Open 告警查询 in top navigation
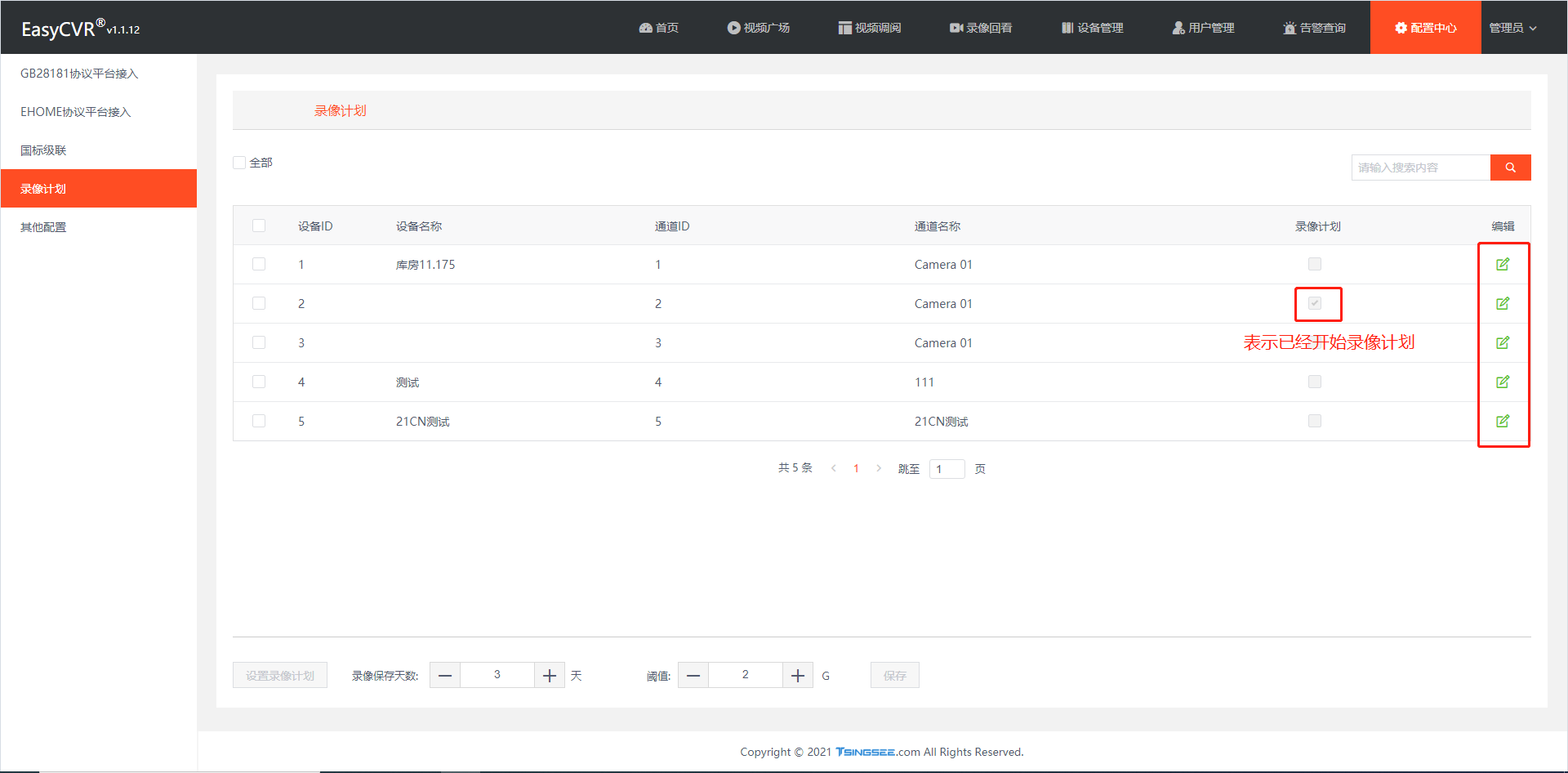1568x773 pixels. [x=1314, y=28]
